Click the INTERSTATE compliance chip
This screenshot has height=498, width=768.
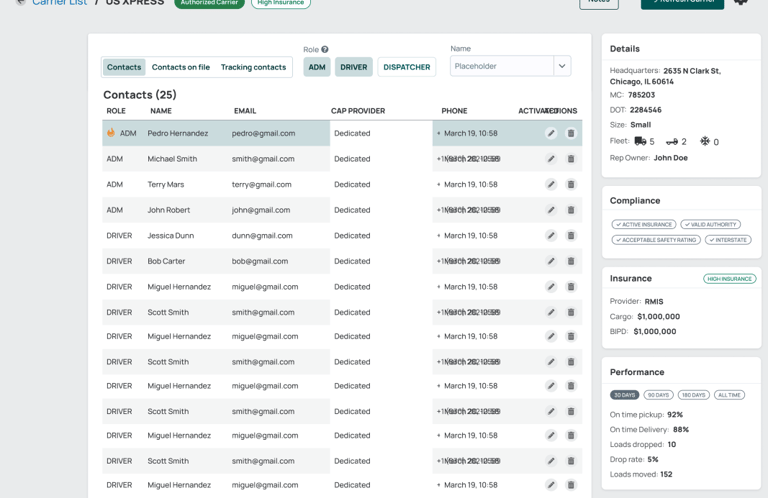pyautogui.click(x=728, y=240)
